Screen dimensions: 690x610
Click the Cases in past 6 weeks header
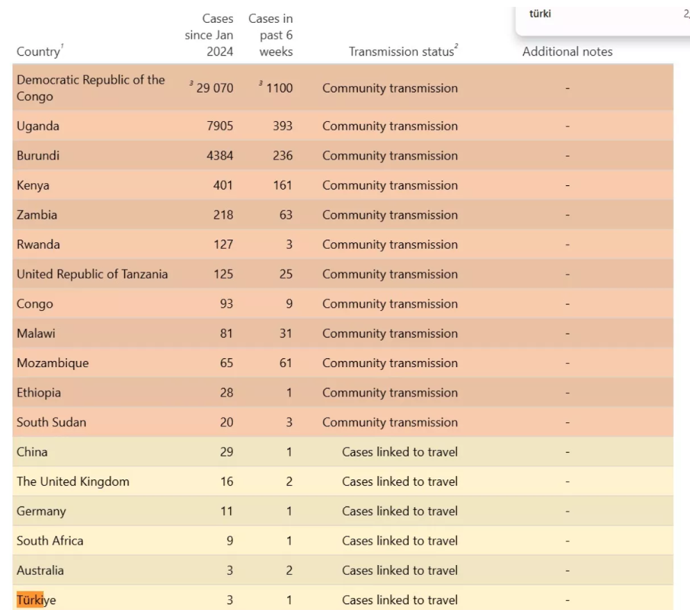pos(271,35)
